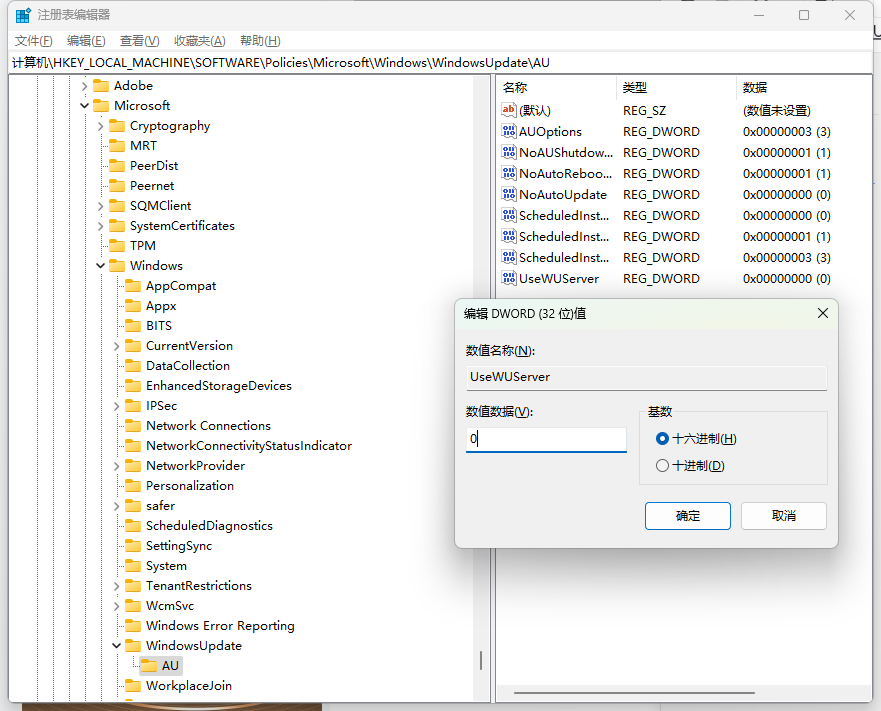Collapse the Windows tree node
The image size is (881, 711).
click(x=99, y=265)
